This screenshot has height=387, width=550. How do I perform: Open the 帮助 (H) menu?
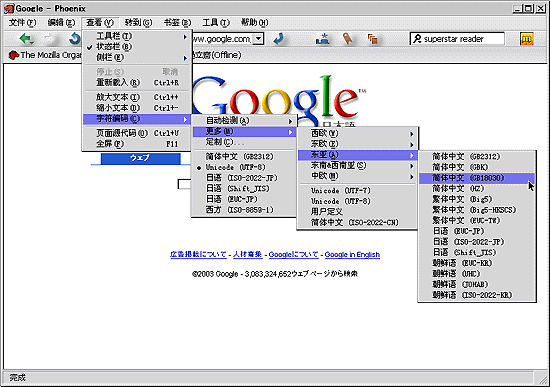click(254, 23)
